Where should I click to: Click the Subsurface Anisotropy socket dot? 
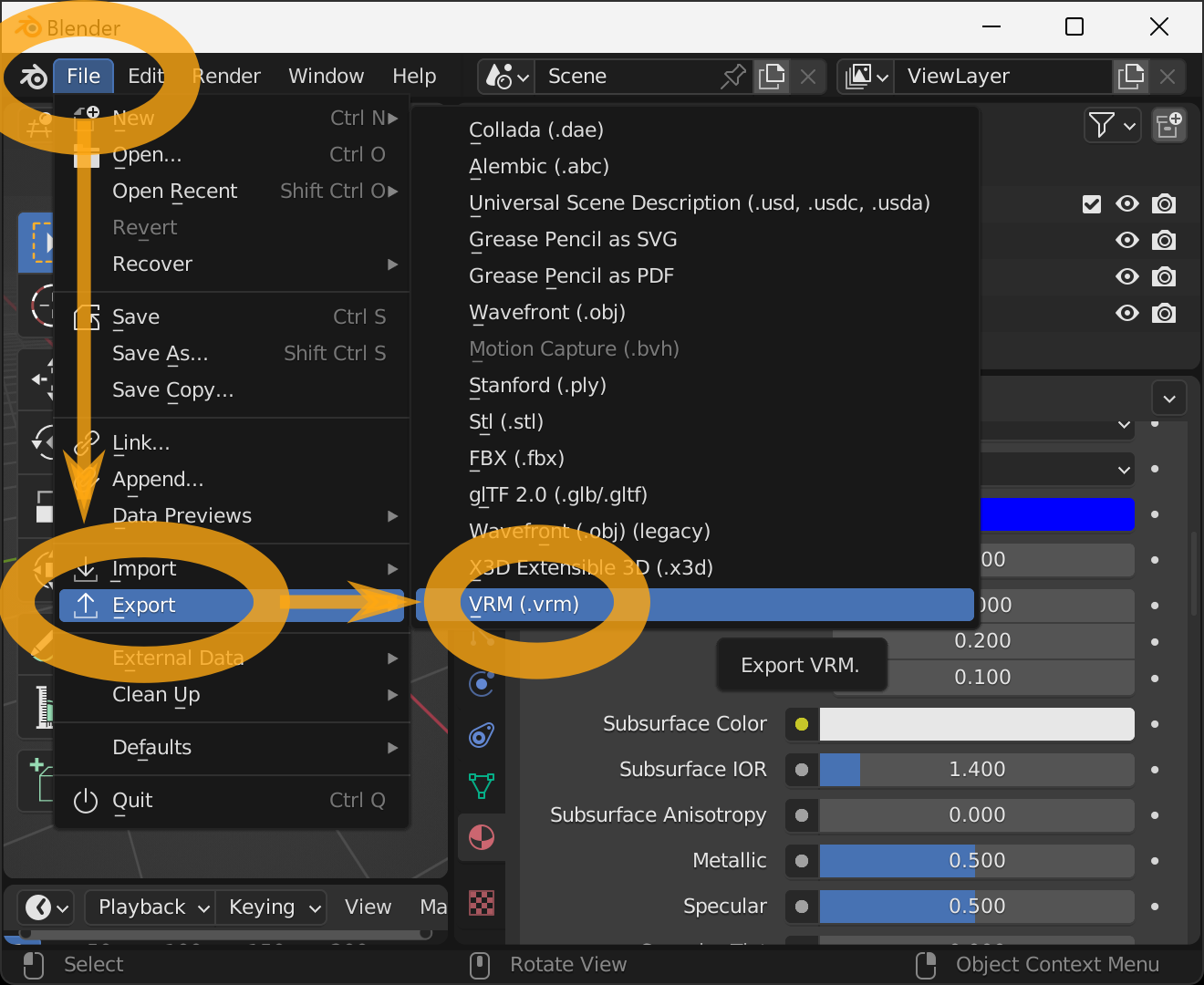pyautogui.click(x=802, y=815)
